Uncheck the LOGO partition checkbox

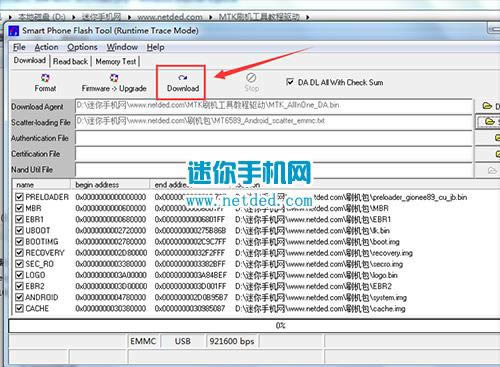pyautogui.click(x=19, y=275)
